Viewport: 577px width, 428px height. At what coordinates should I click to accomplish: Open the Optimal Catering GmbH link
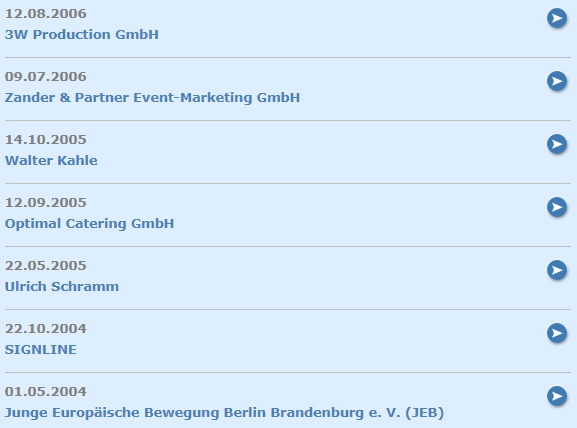coord(89,223)
